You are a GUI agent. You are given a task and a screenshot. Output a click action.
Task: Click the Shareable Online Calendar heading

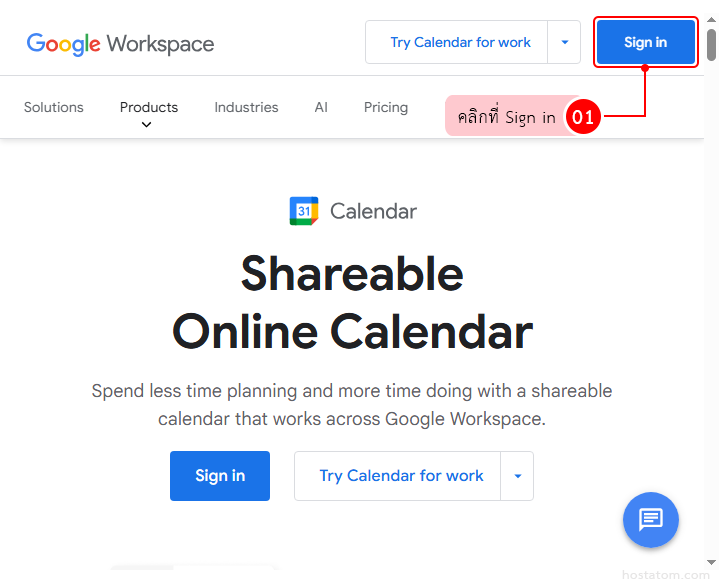tap(352, 302)
